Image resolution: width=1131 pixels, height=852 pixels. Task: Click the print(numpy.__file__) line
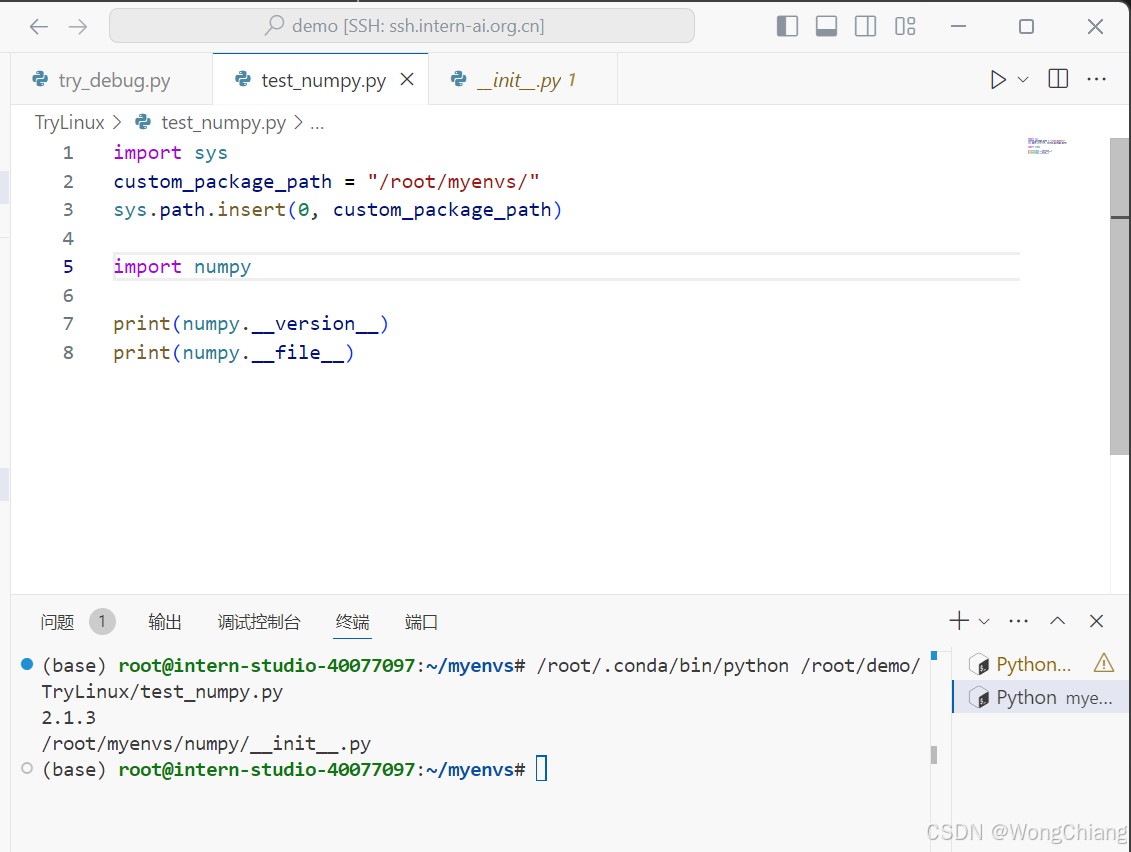(x=233, y=353)
